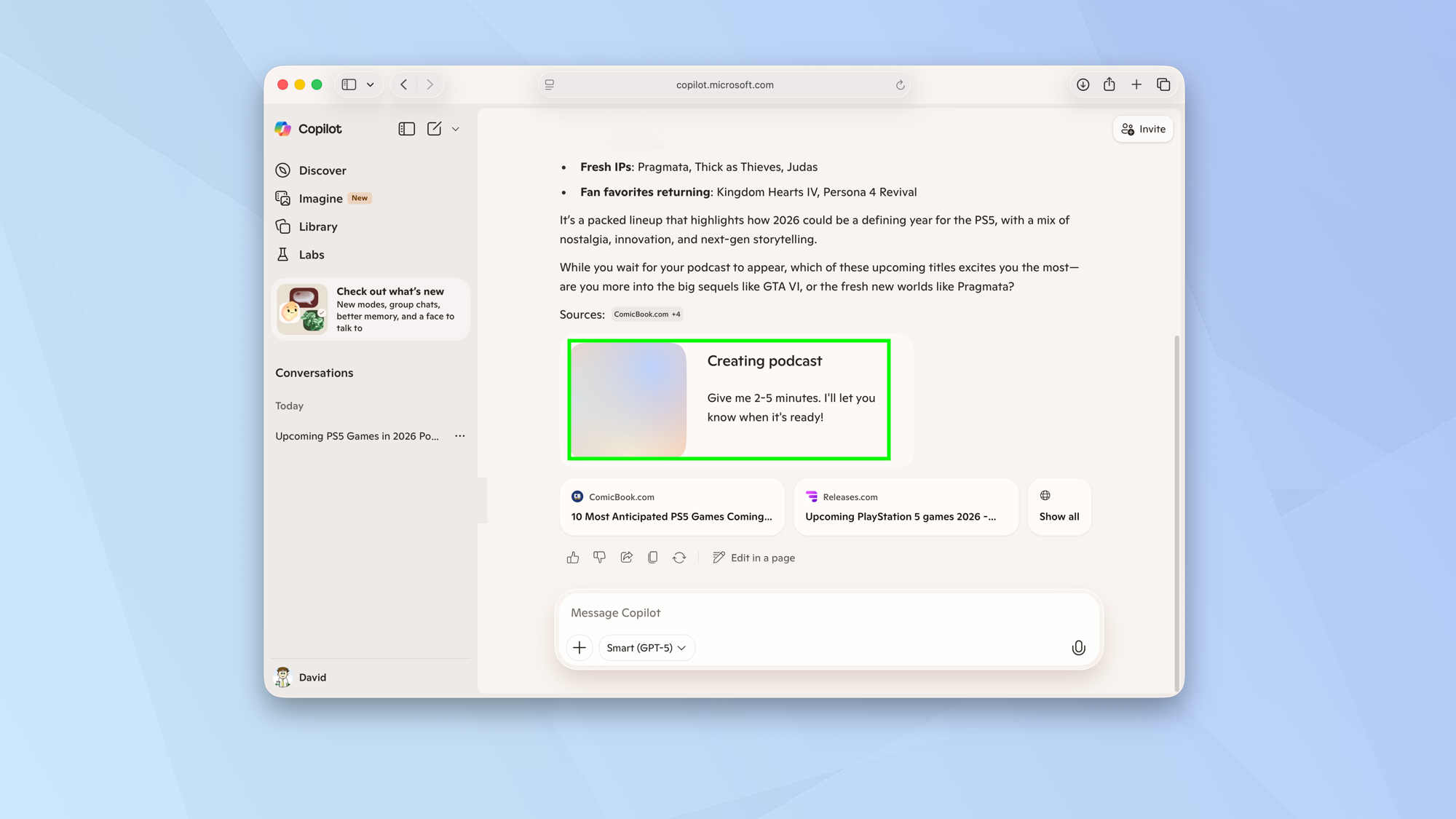Image resolution: width=1456 pixels, height=819 pixels.
Task: Open Labs using the flask icon
Action: pyautogui.click(x=311, y=254)
